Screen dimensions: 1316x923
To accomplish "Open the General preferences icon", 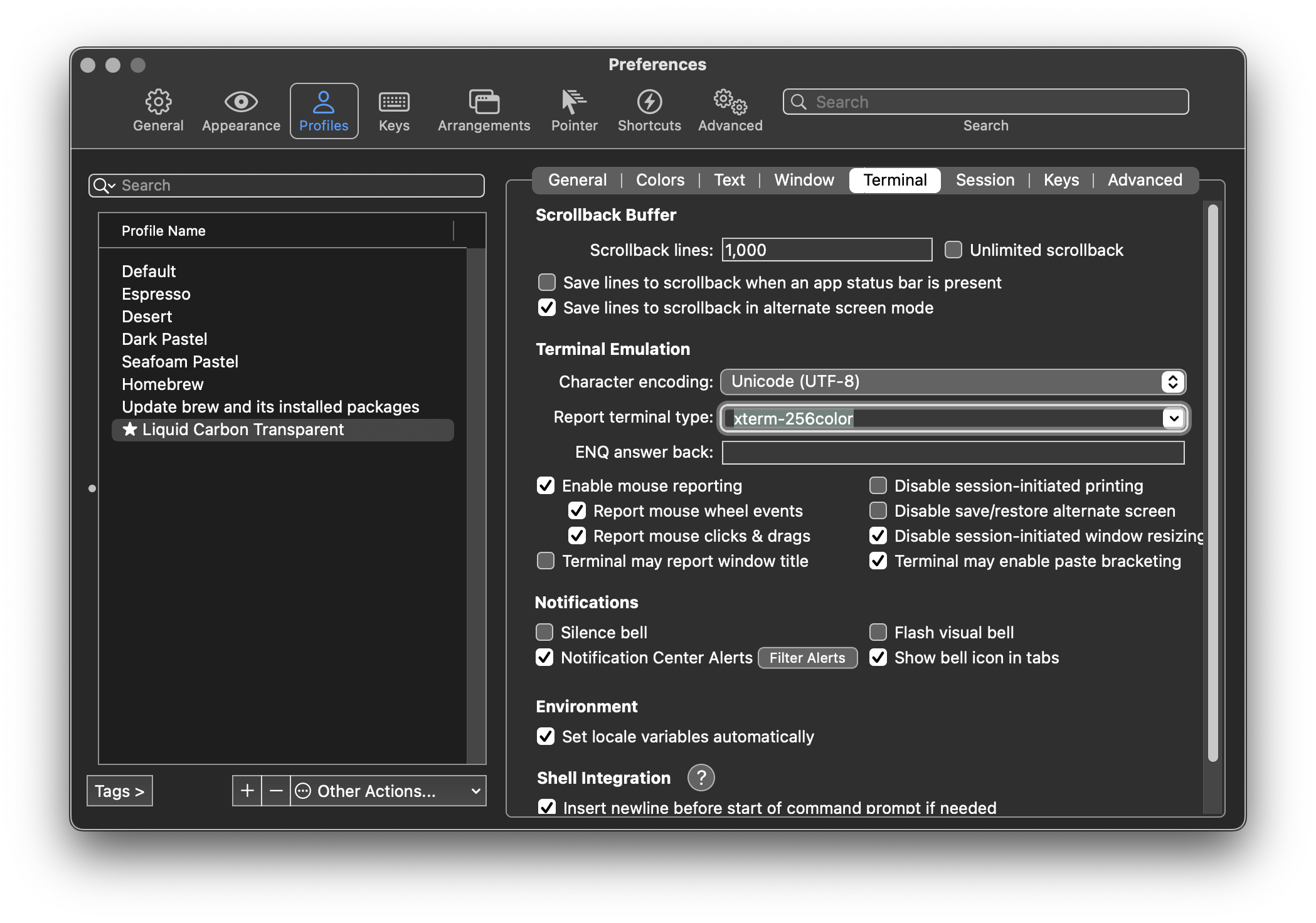I will coord(158,110).
